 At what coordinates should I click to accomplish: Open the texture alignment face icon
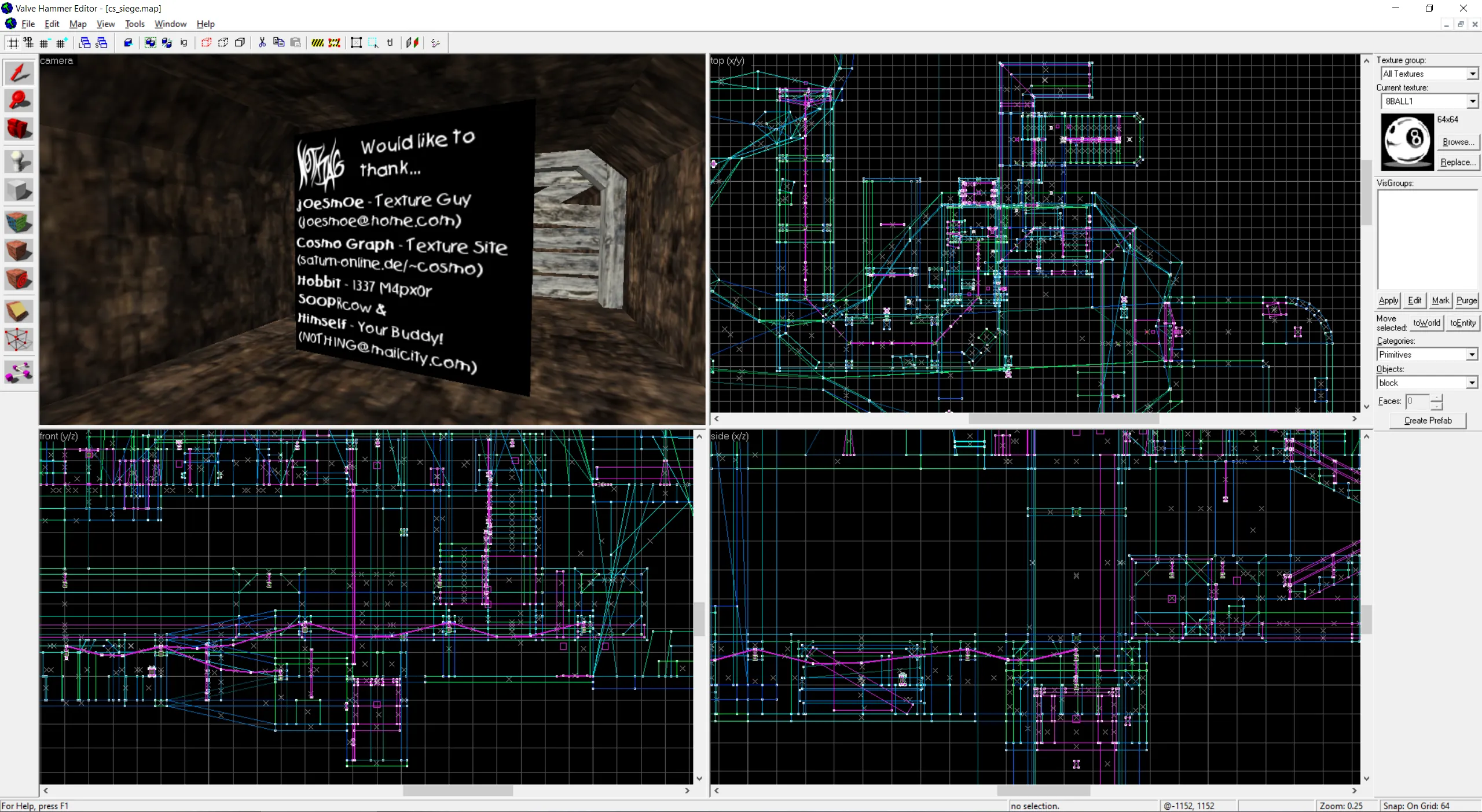[x=413, y=42]
